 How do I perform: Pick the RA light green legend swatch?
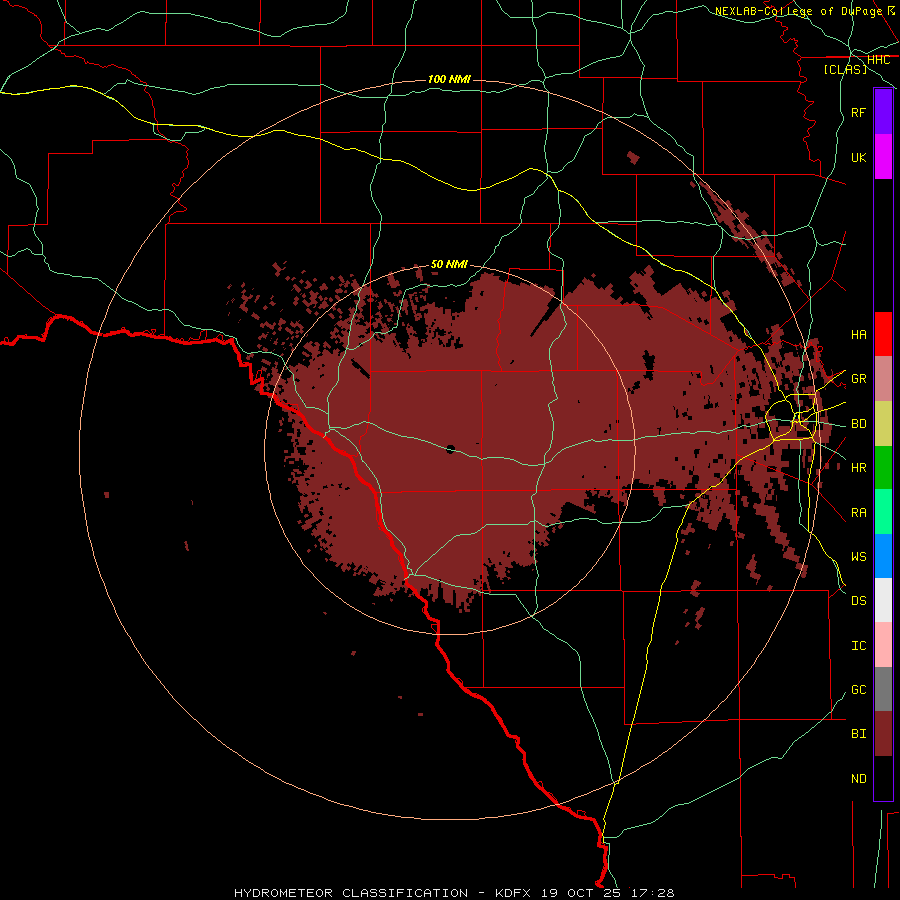pyautogui.click(x=883, y=512)
